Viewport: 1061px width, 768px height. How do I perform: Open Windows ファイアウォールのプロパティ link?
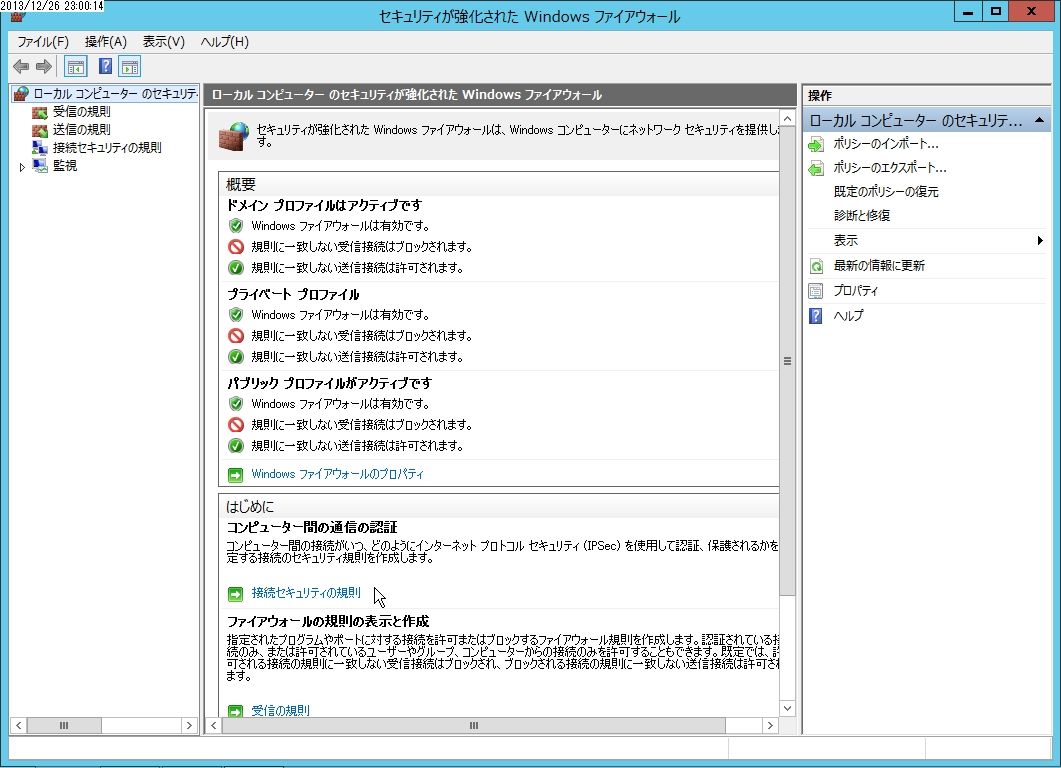(x=338, y=474)
